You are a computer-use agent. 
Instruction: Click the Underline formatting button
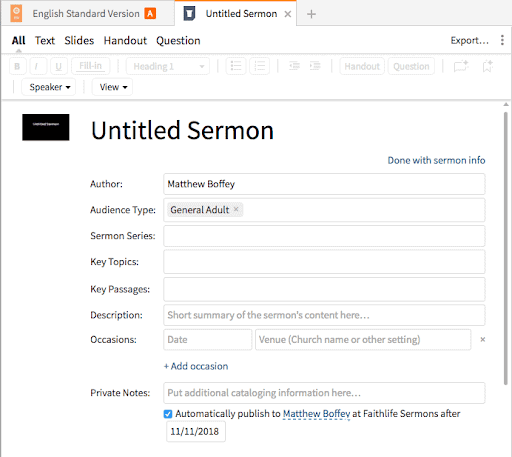point(59,66)
